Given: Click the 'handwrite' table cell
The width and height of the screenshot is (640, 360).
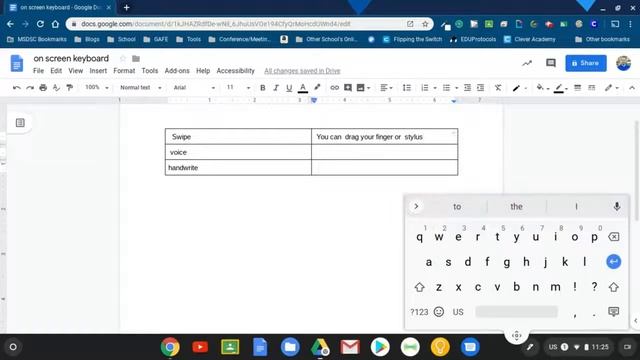Looking at the screenshot, I should coord(238,168).
